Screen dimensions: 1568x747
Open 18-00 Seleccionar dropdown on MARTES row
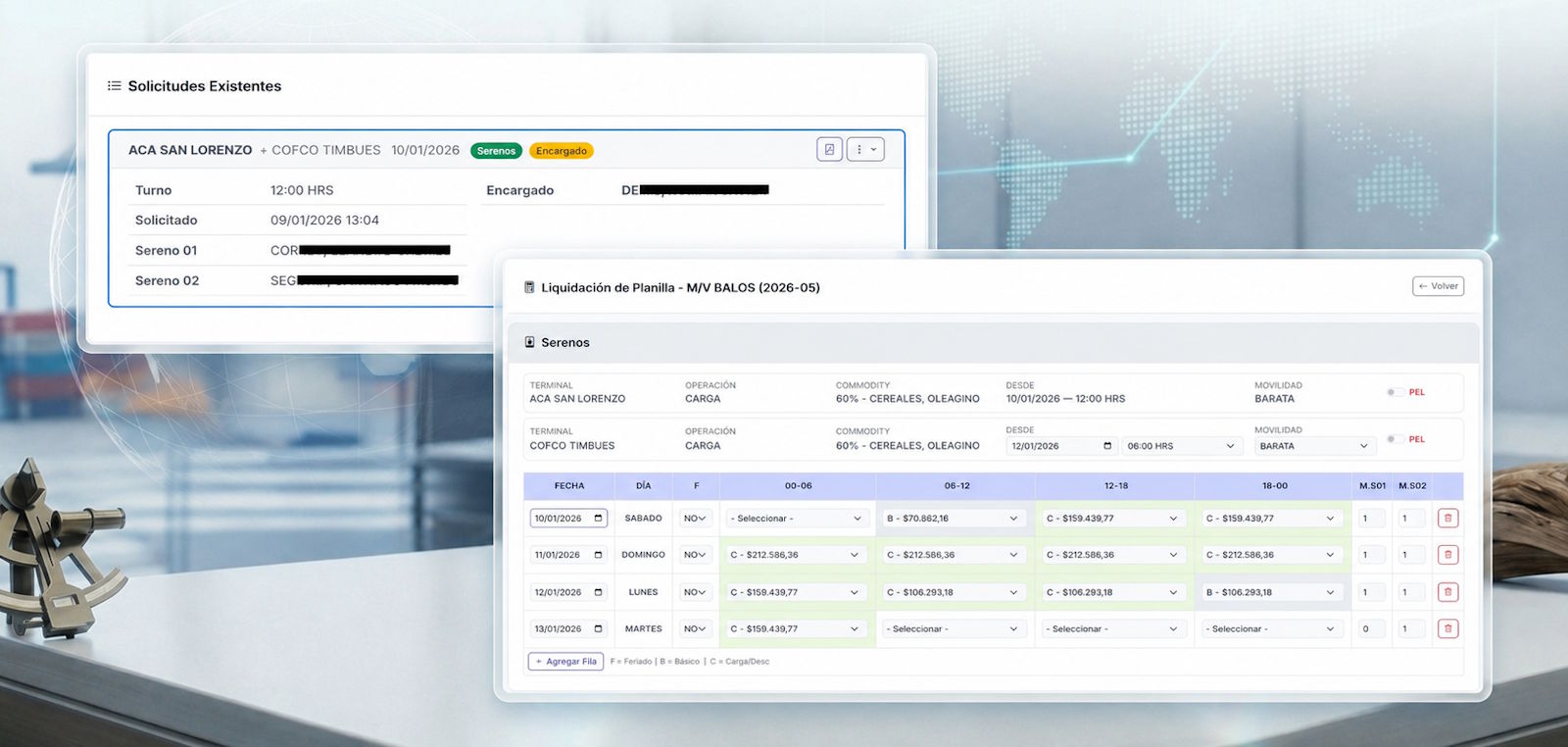1272,628
